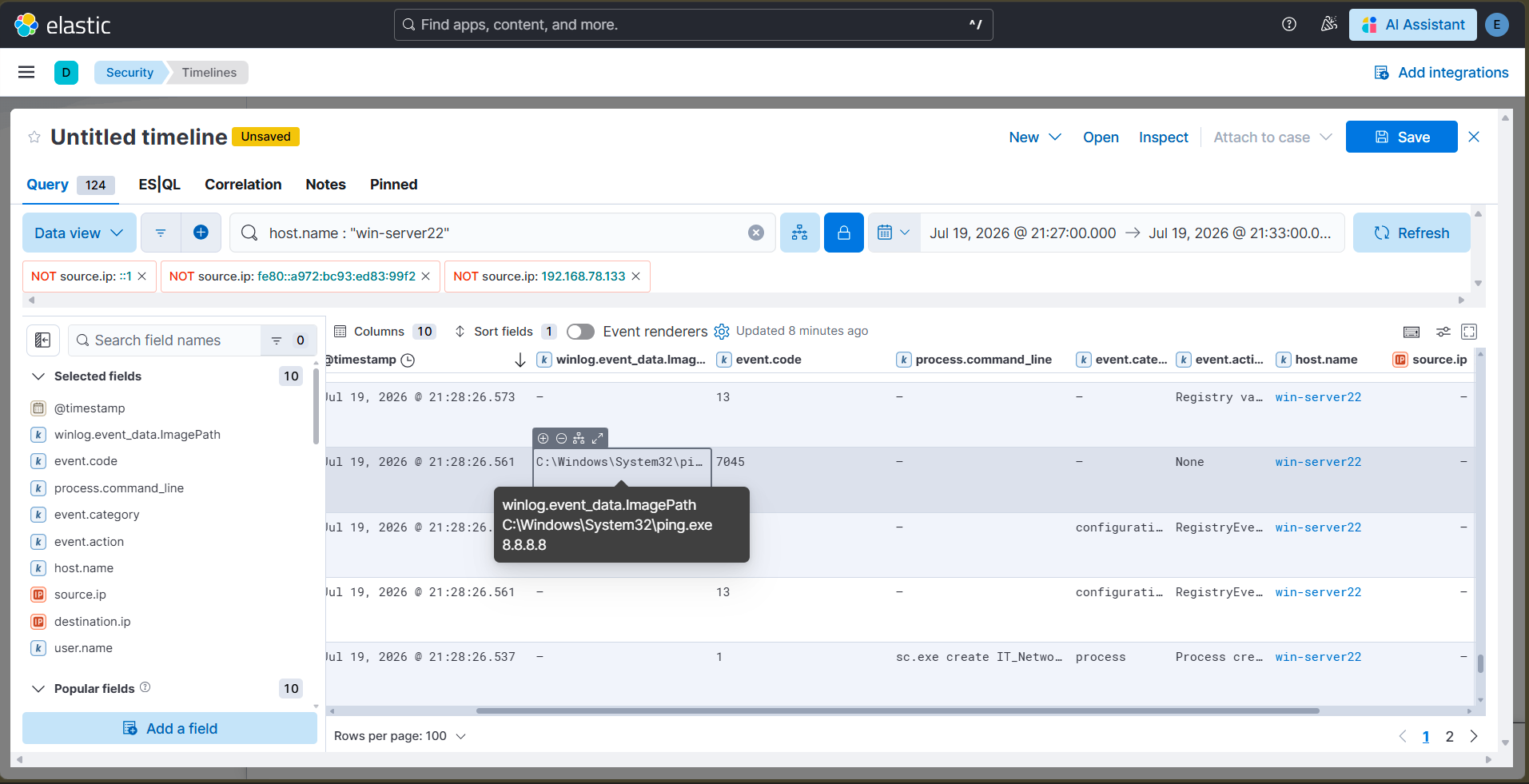Toggle the date lock button
The width and height of the screenshot is (1529, 784).
843,233
